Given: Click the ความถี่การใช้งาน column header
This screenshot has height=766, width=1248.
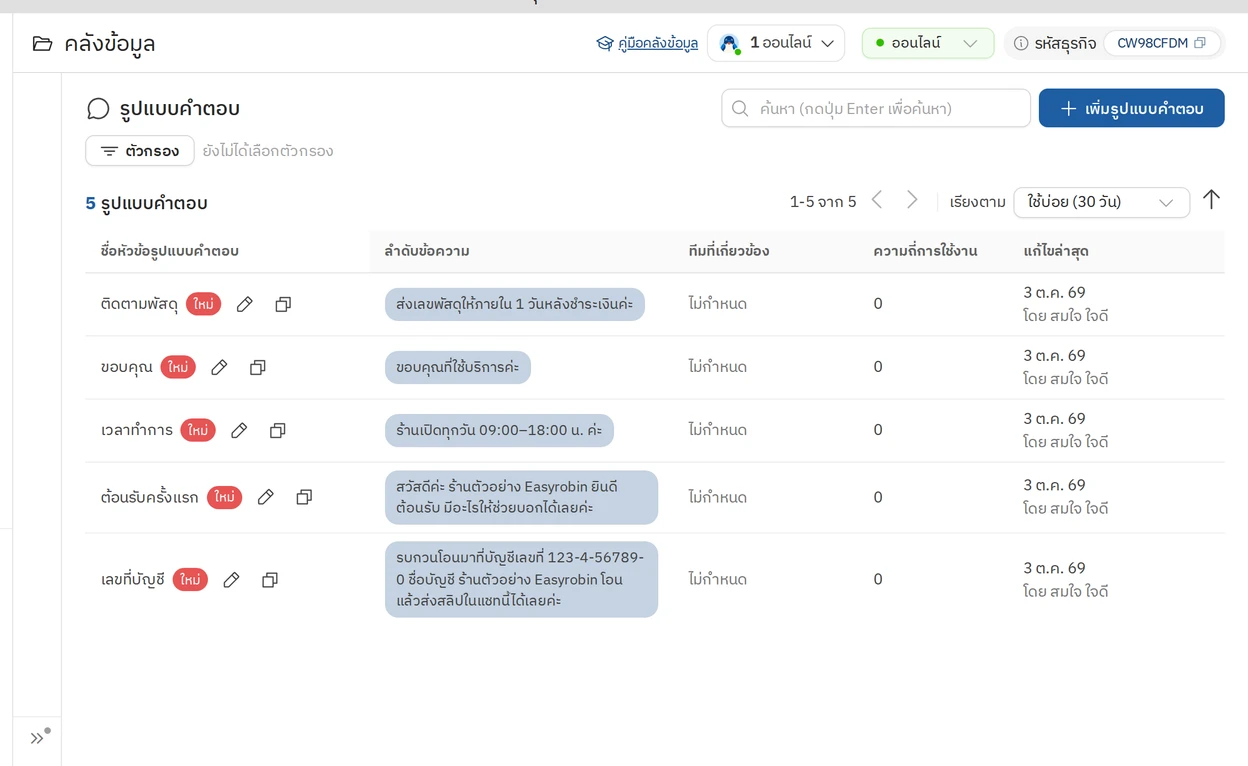Looking at the screenshot, I should [x=925, y=251].
